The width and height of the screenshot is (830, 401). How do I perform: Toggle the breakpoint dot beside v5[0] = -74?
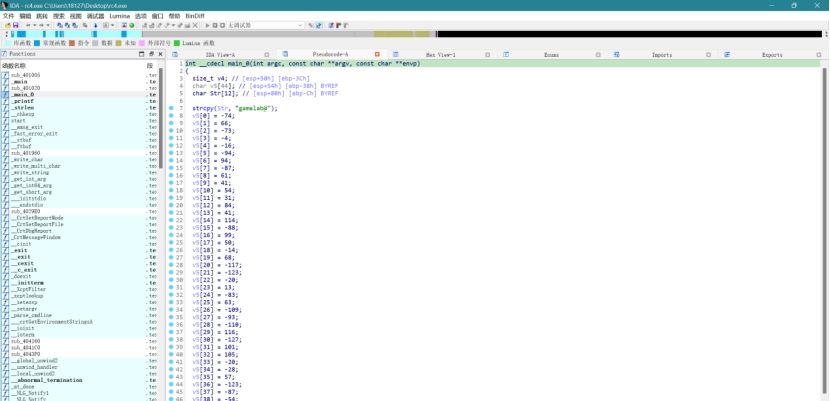172,115
